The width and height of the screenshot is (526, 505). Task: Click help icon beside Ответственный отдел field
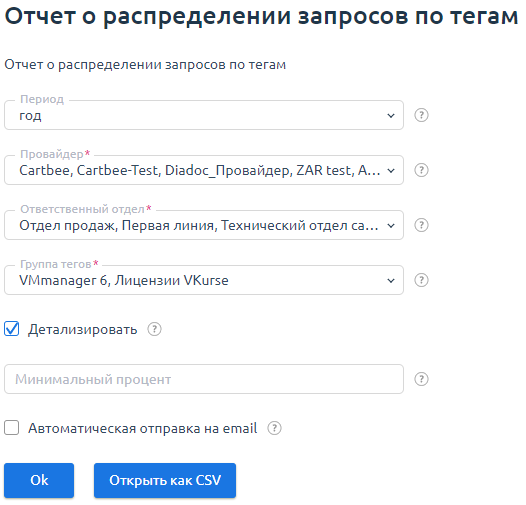click(421, 225)
